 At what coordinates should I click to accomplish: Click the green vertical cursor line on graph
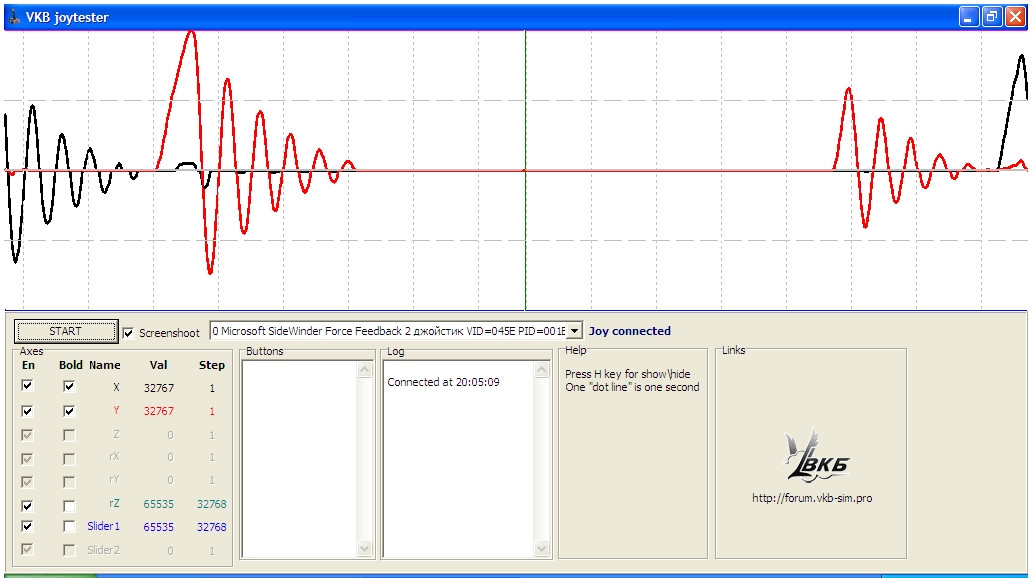pyautogui.click(x=525, y=170)
